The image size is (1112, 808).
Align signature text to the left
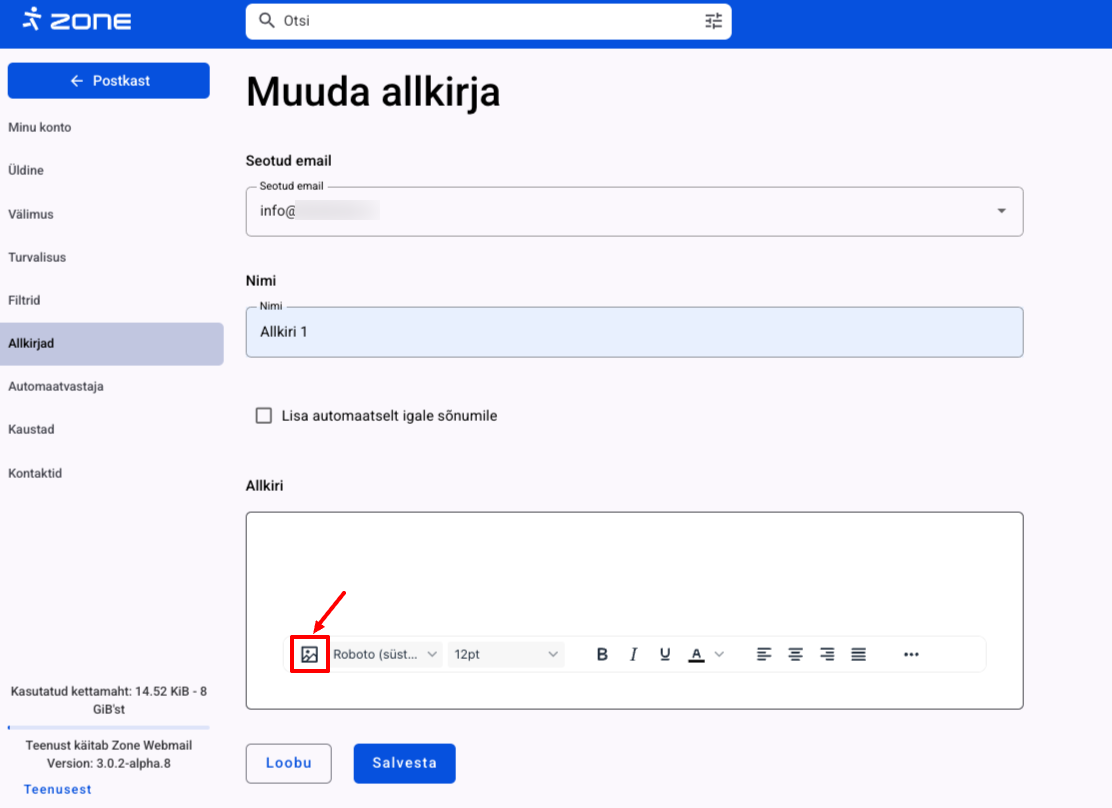tap(764, 655)
